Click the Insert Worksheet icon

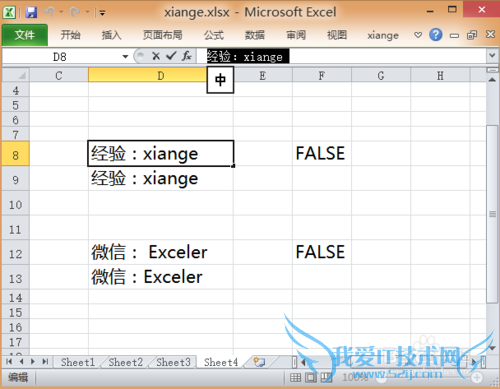259,362
